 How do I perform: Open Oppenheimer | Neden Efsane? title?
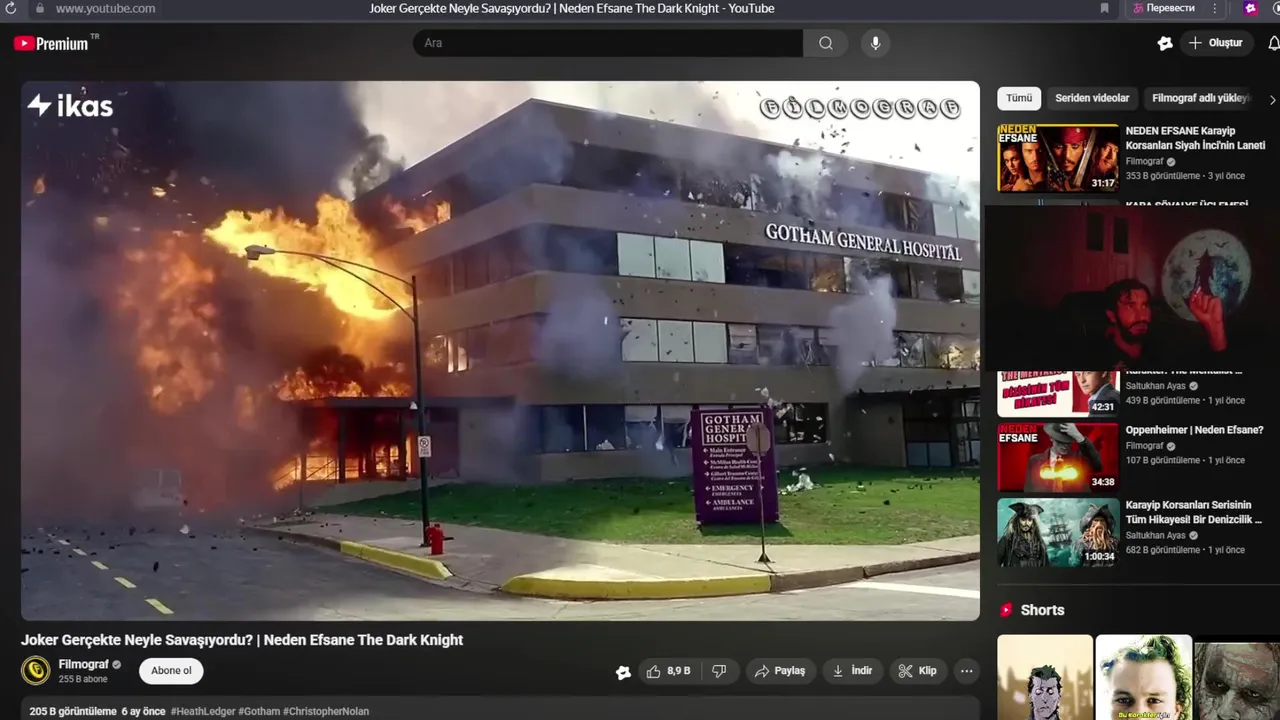[1194, 430]
